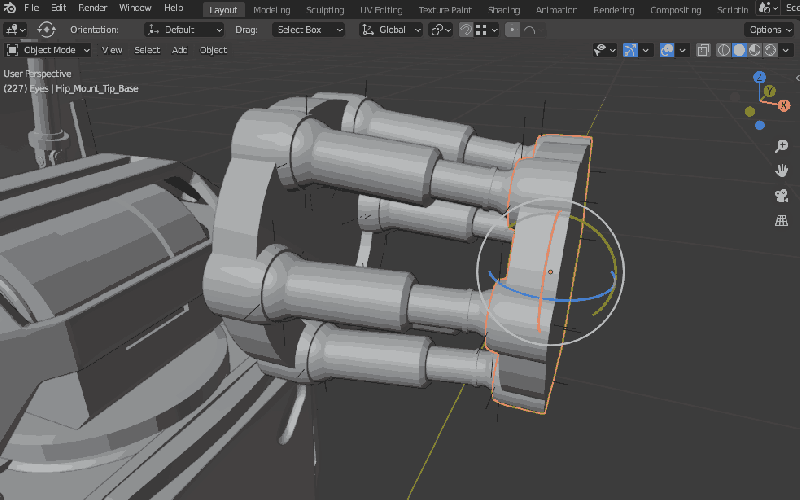800x500 pixels.
Task: Click the rotate tool settings icon
Action: click(x=46, y=30)
